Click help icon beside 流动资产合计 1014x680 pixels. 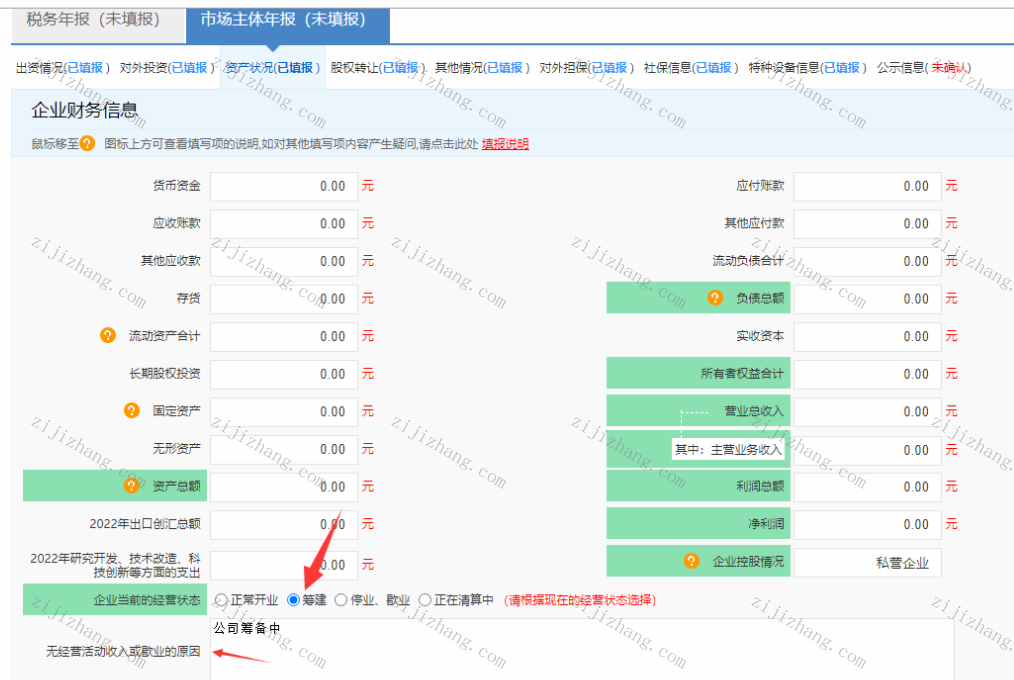click(x=108, y=335)
